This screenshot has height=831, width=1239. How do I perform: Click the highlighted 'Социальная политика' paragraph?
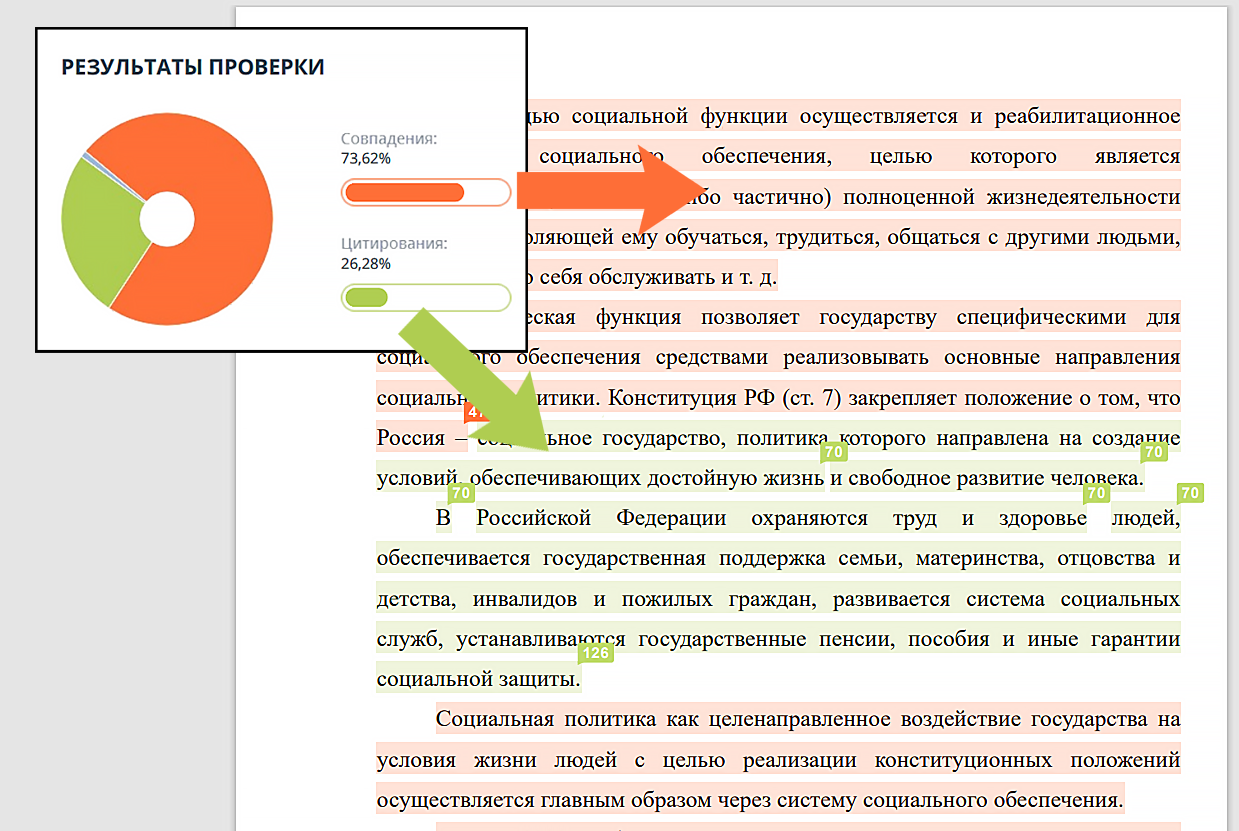[778, 759]
